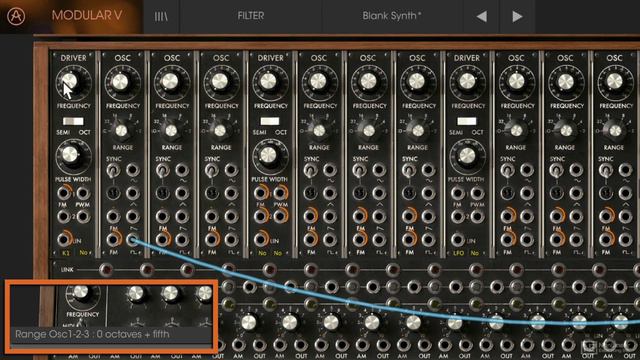The image size is (640, 360).
Task: Click the third DRIVER frequency knob
Action: pyautogui.click(x=467, y=82)
